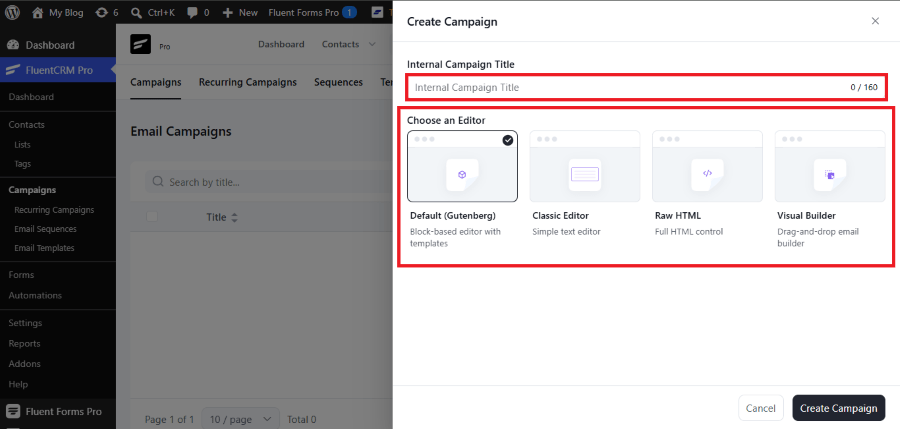The width and height of the screenshot is (900, 429).
Task: Open the comments bubble icon
Action: pos(193,13)
